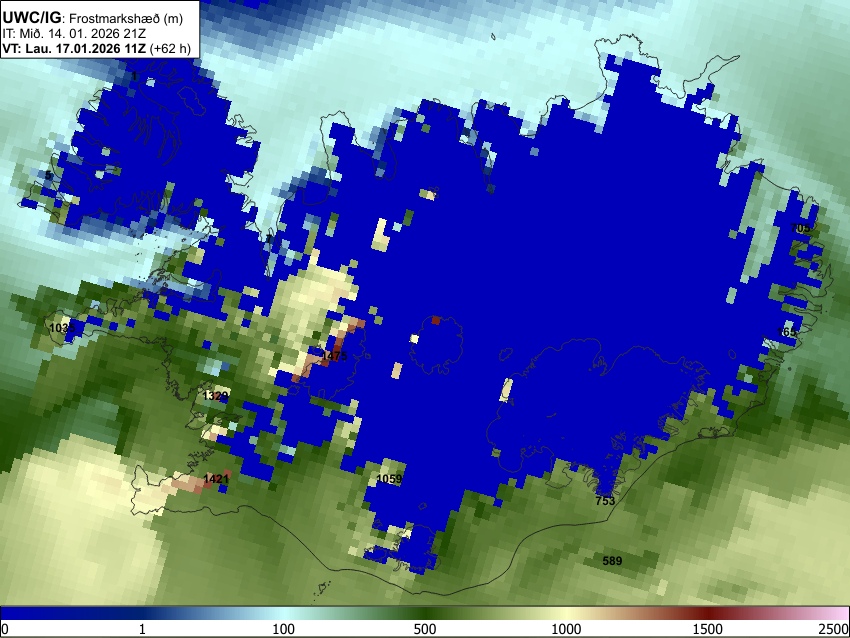Click the 589 map value label
Image resolution: width=850 pixels, height=638 pixels.
coord(613,560)
